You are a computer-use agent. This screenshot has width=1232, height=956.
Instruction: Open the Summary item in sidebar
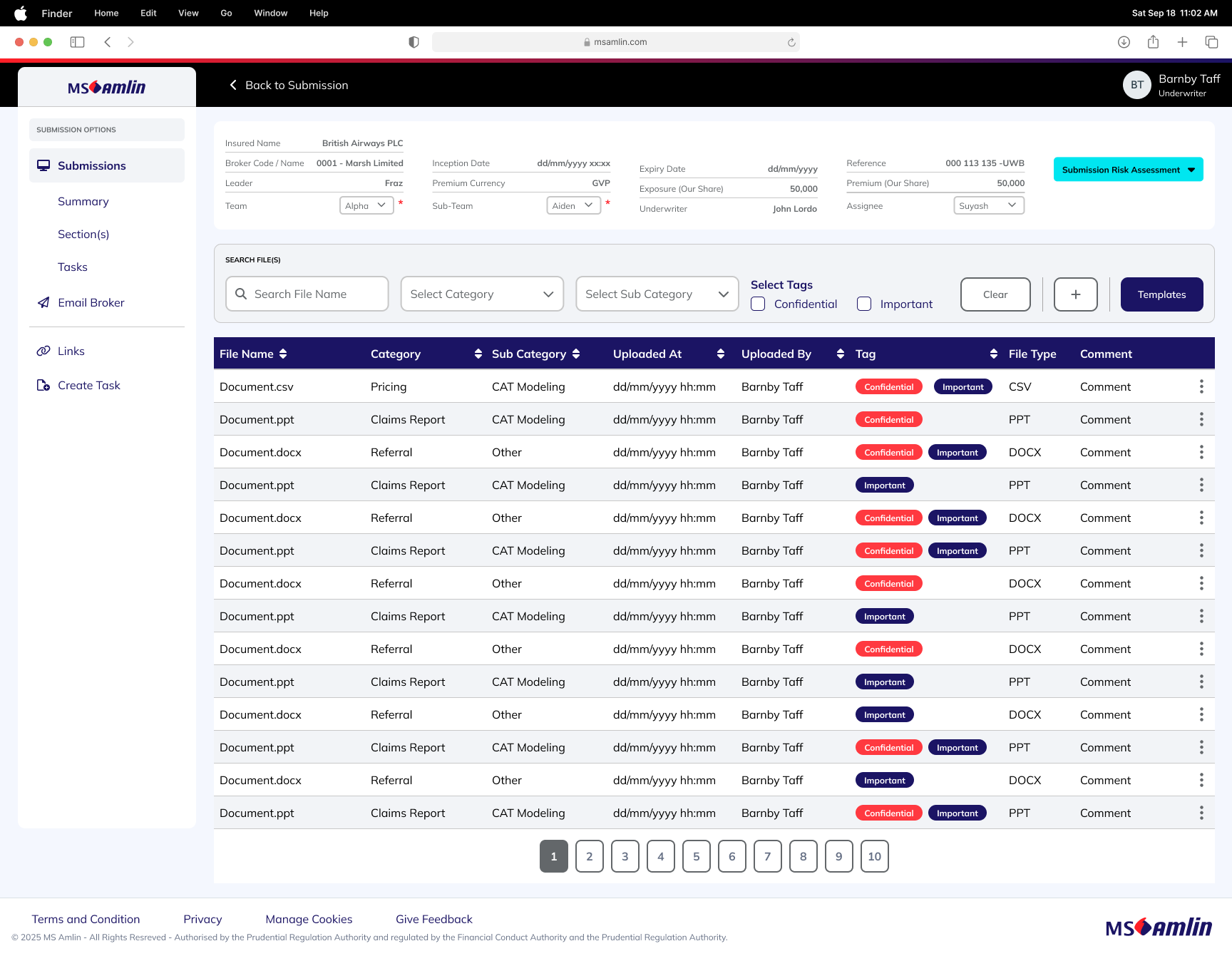tap(83, 202)
